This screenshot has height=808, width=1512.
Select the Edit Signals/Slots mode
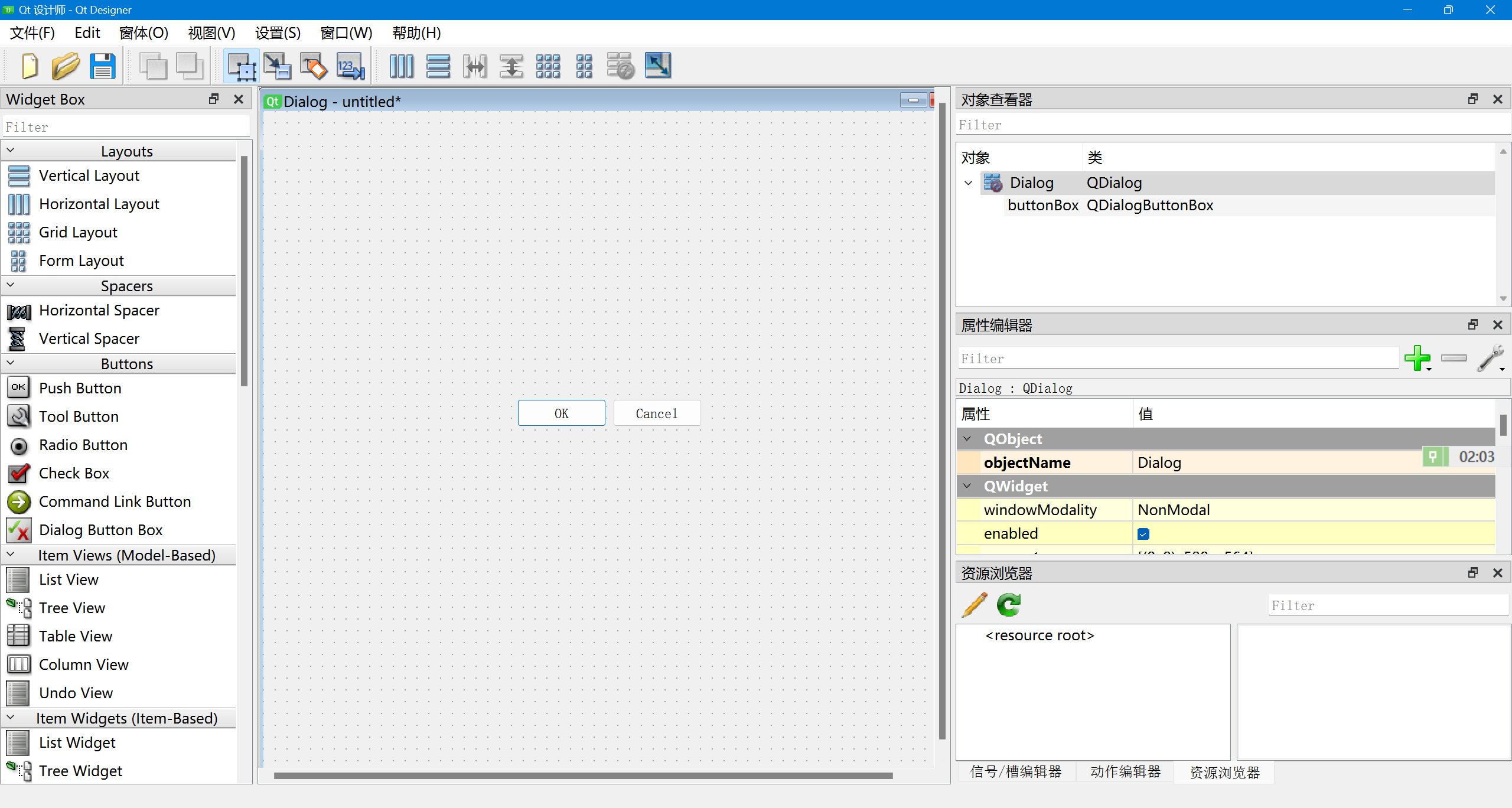278,66
